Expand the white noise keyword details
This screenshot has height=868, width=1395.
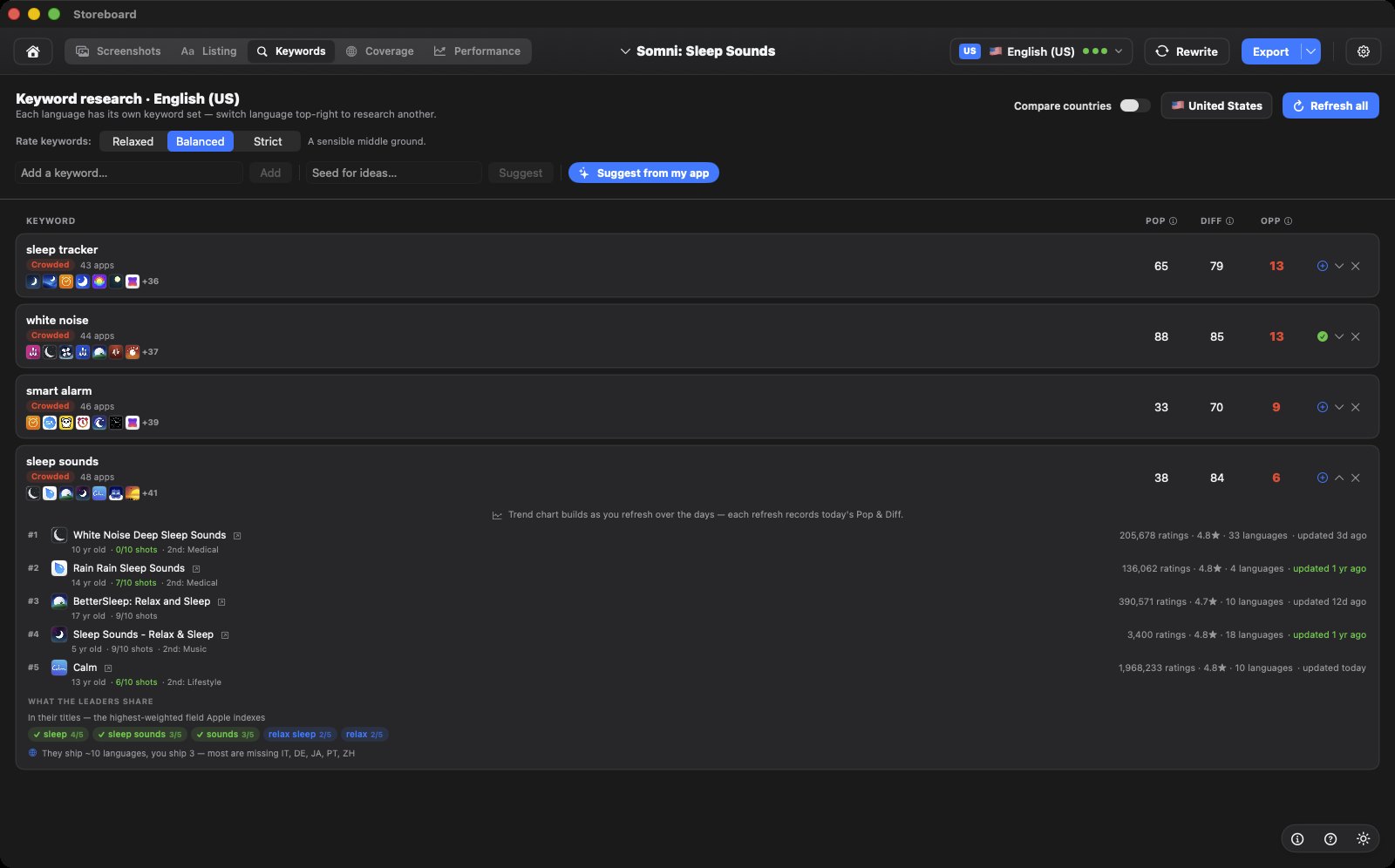[1339, 336]
